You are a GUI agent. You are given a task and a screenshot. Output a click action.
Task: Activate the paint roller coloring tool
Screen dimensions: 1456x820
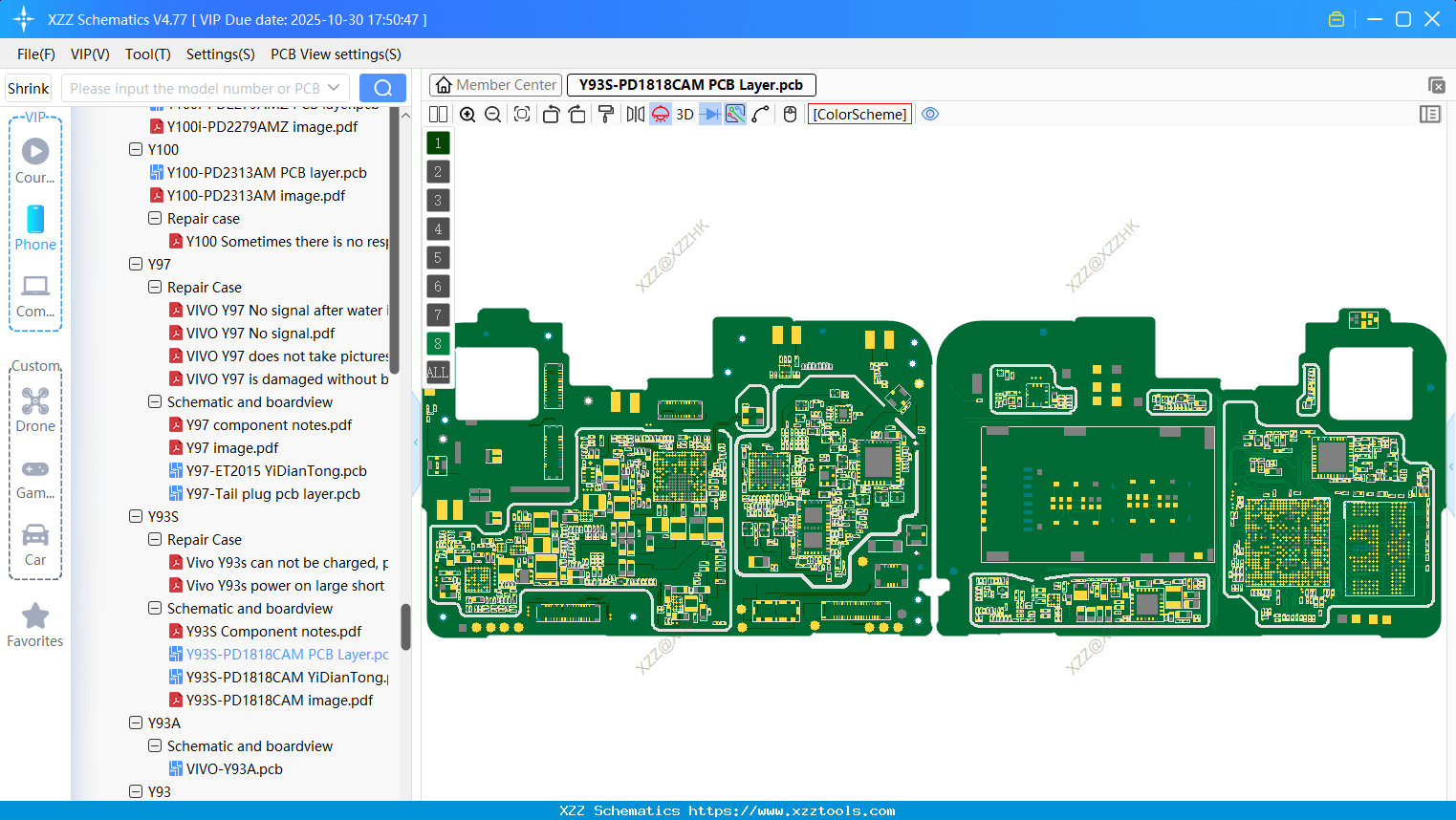tap(604, 114)
